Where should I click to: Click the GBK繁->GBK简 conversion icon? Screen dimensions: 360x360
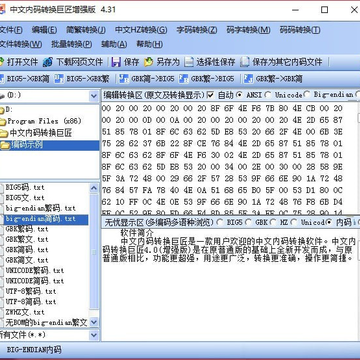point(248,79)
